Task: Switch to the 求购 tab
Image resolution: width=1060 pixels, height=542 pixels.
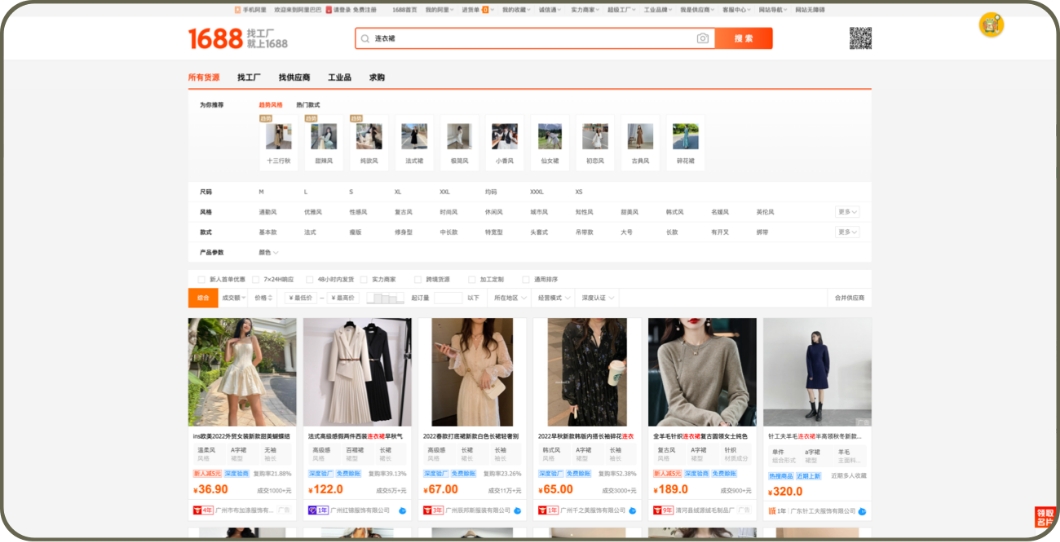Action: [x=377, y=77]
